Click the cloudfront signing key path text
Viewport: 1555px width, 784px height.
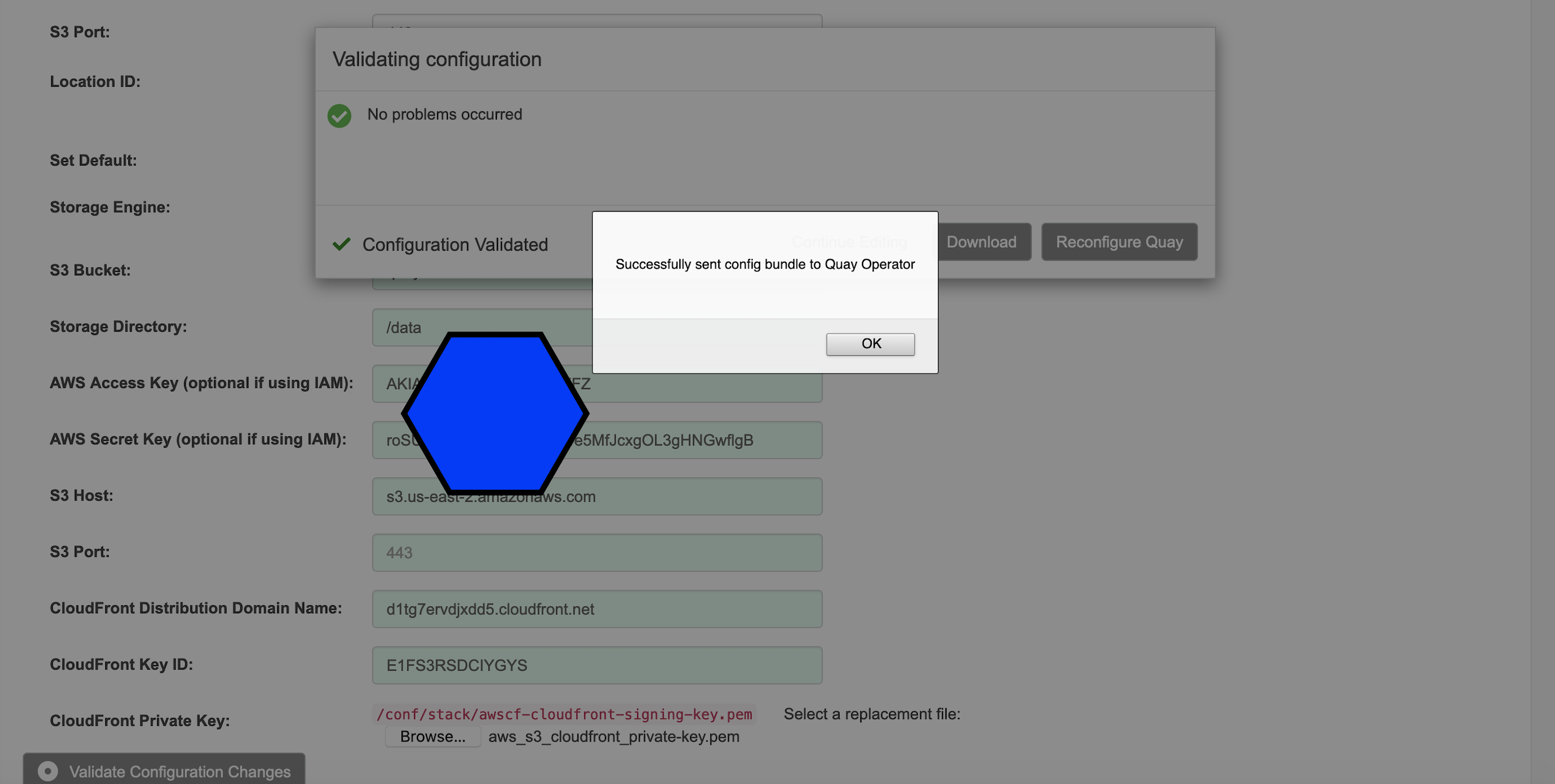pyautogui.click(x=564, y=714)
